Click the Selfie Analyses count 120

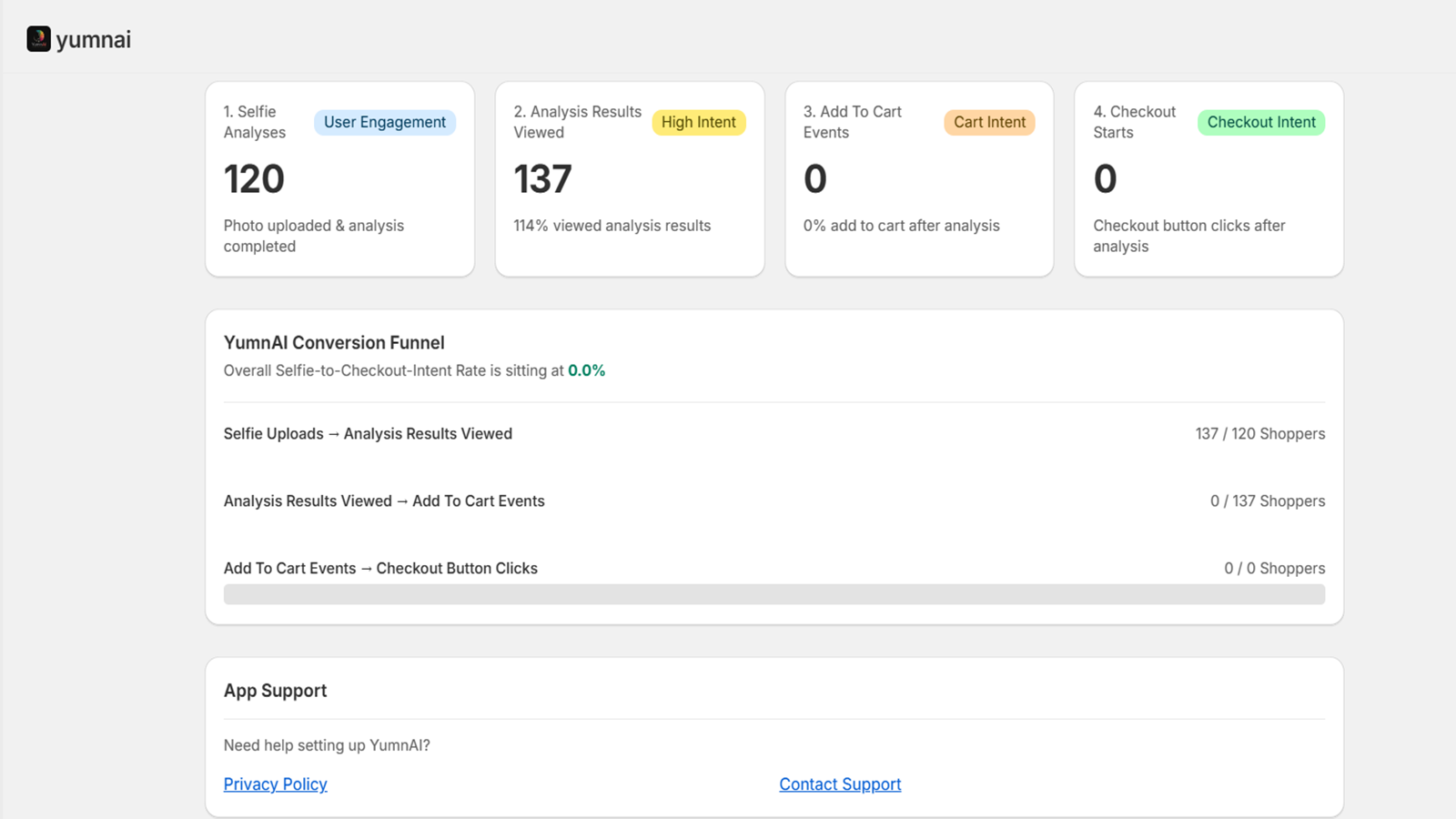(x=254, y=179)
